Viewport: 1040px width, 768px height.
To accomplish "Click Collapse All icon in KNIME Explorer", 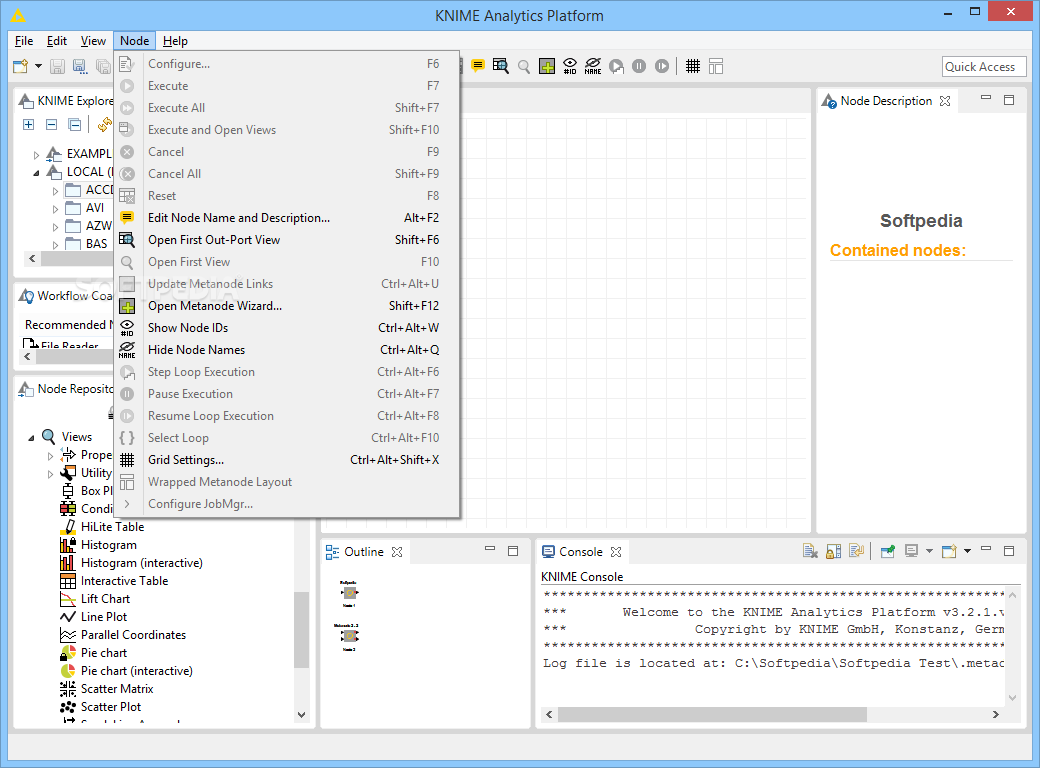I will point(52,125).
